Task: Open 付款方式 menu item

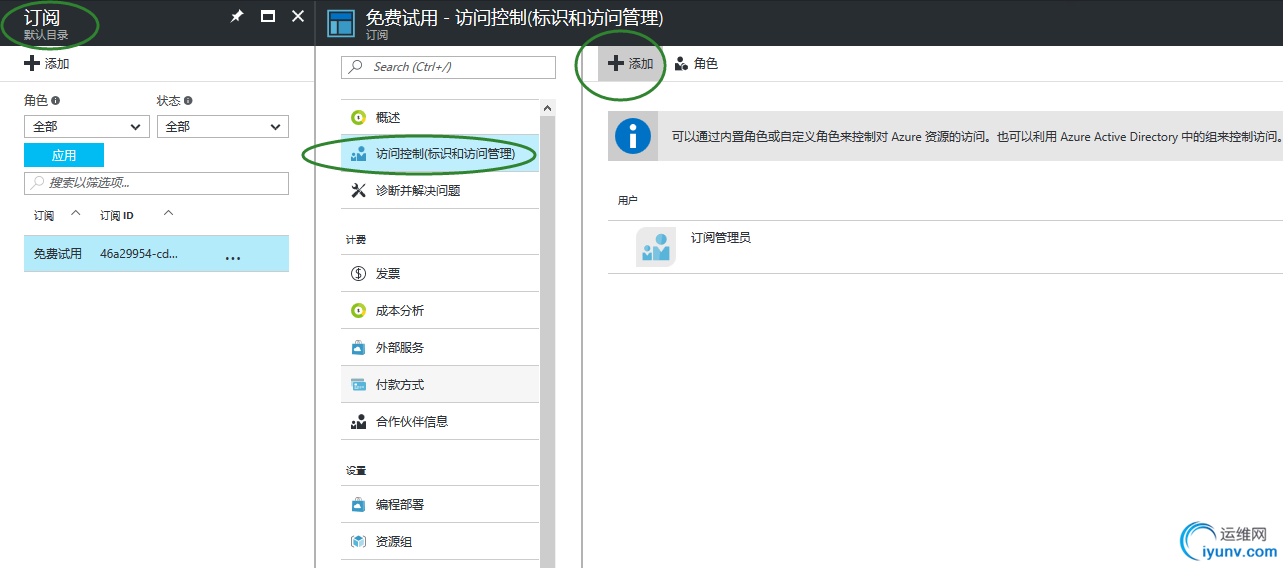Action: [x=440, y=384]
